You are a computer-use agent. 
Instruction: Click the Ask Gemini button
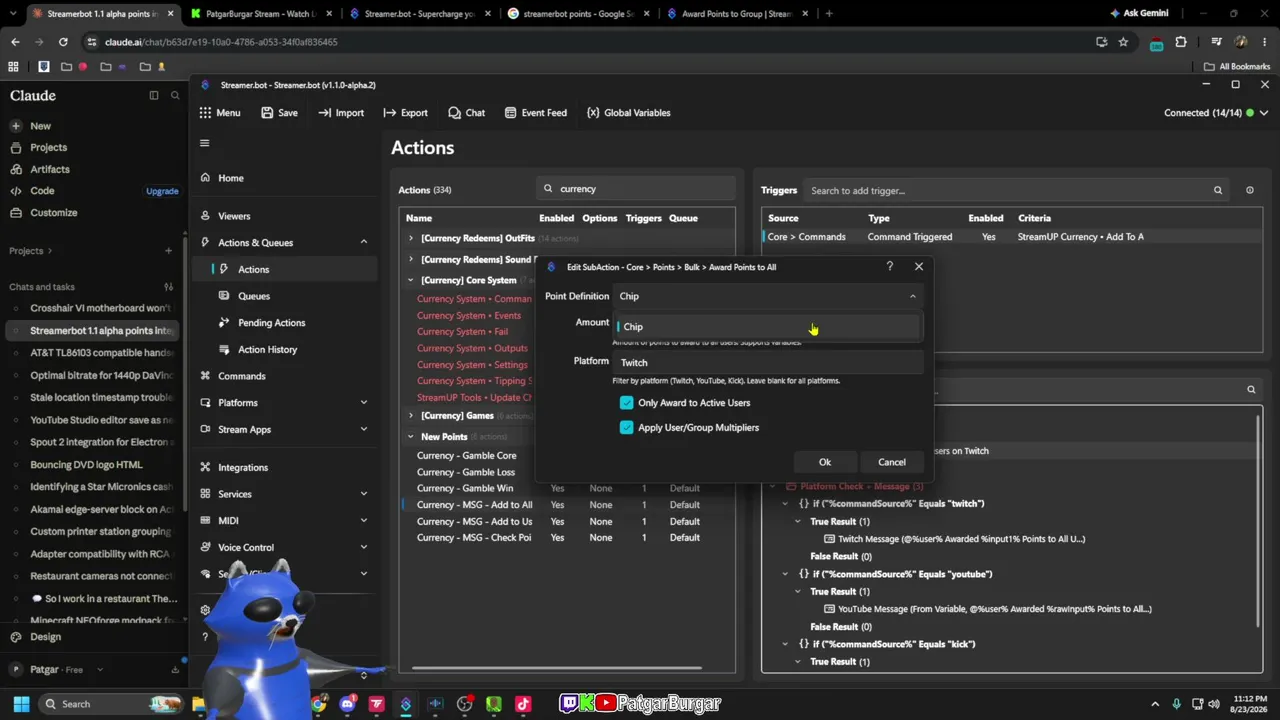[x=1138, y=14]
